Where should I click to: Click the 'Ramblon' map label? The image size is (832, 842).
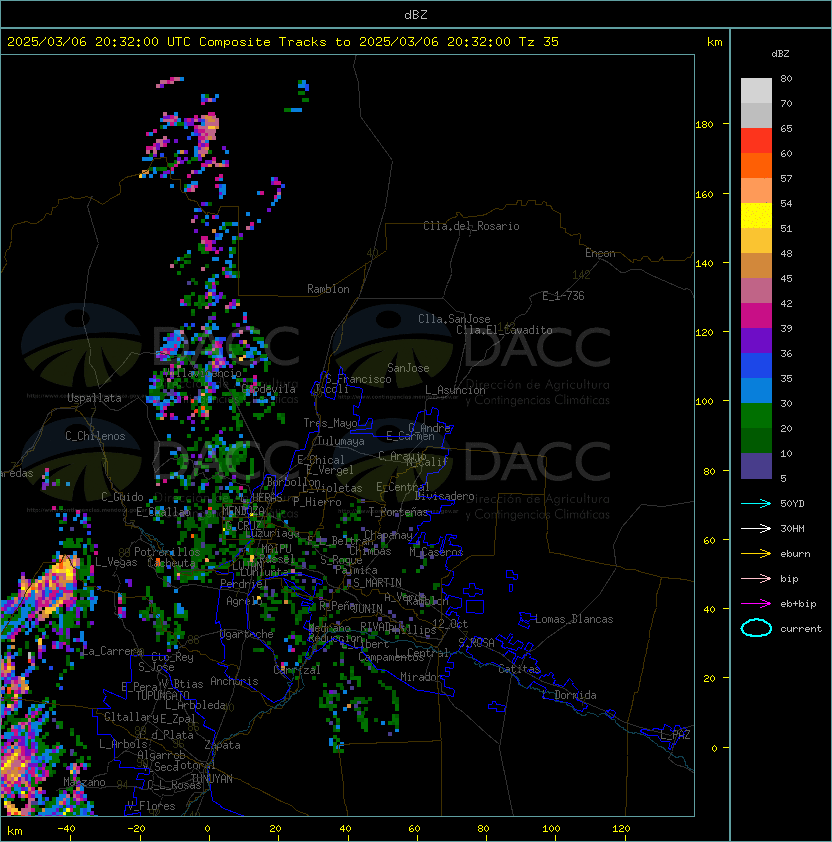tap(328, 289)
